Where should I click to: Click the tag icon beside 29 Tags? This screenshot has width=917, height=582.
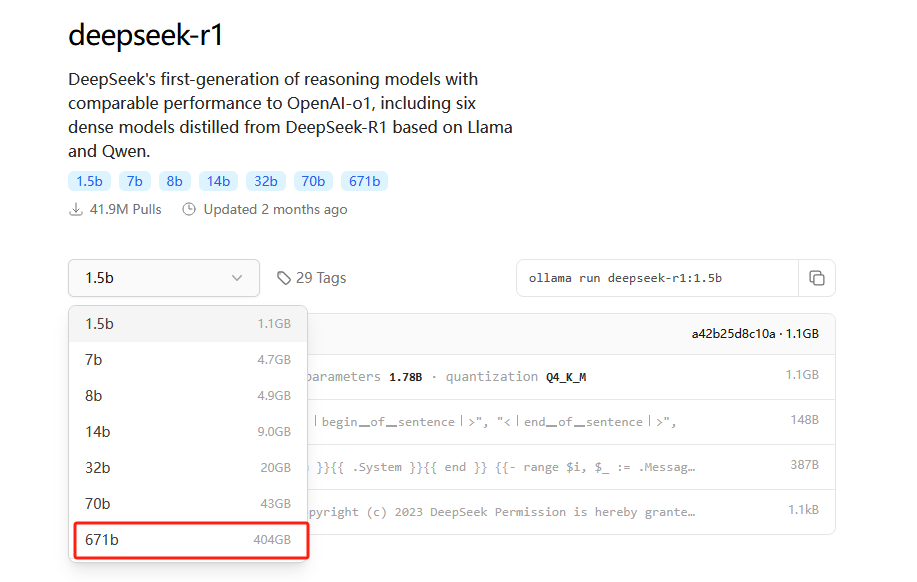(284, 278)
